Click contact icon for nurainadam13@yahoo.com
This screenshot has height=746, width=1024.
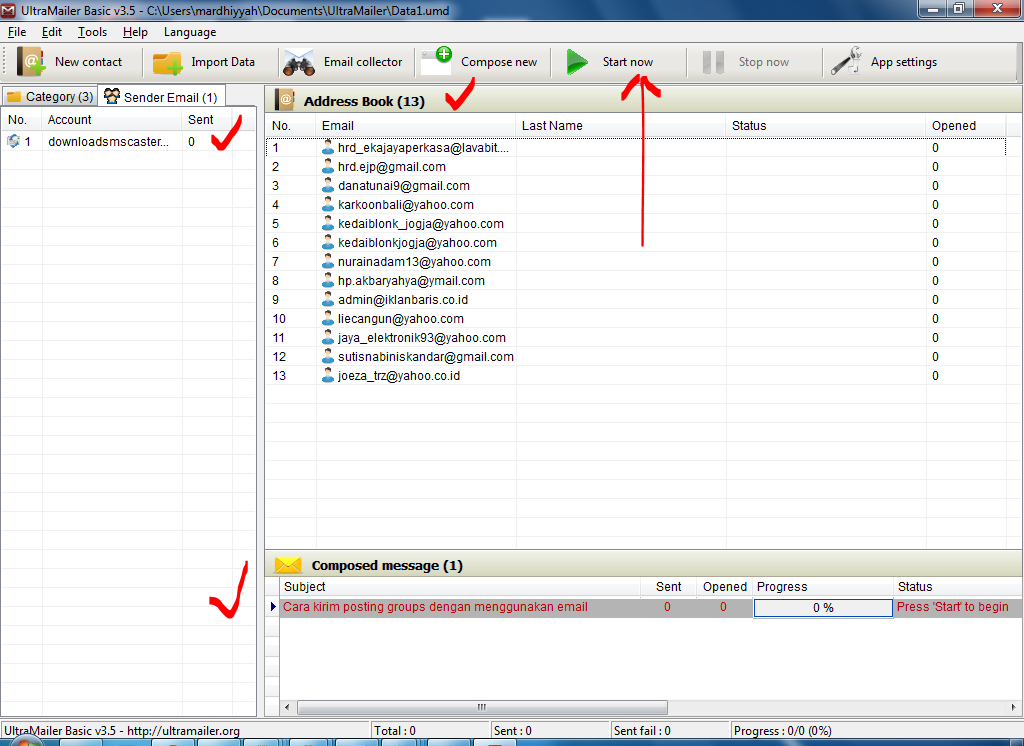click(328, 261)
